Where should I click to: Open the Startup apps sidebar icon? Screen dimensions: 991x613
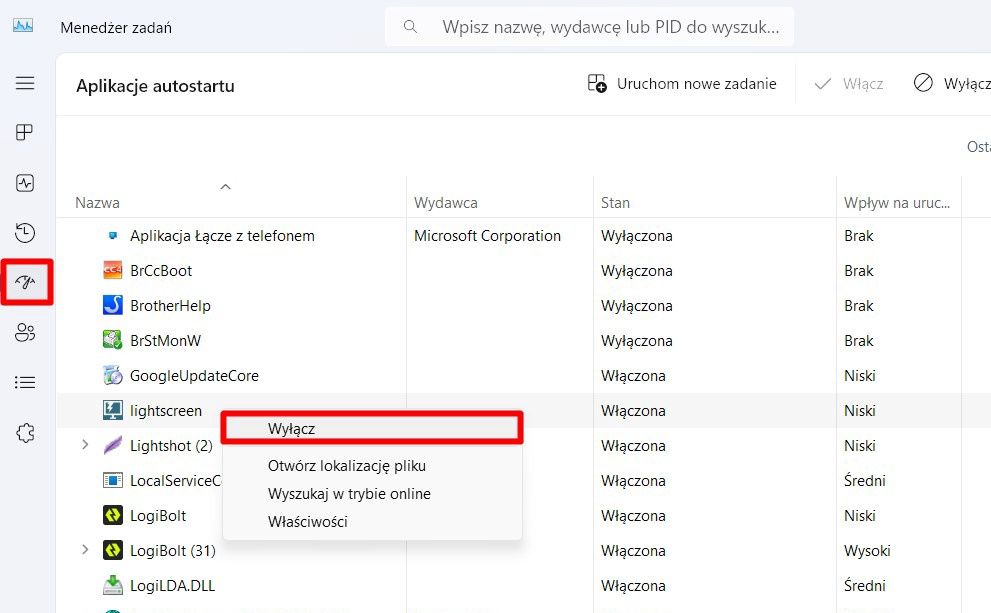(x=25, y=282)
